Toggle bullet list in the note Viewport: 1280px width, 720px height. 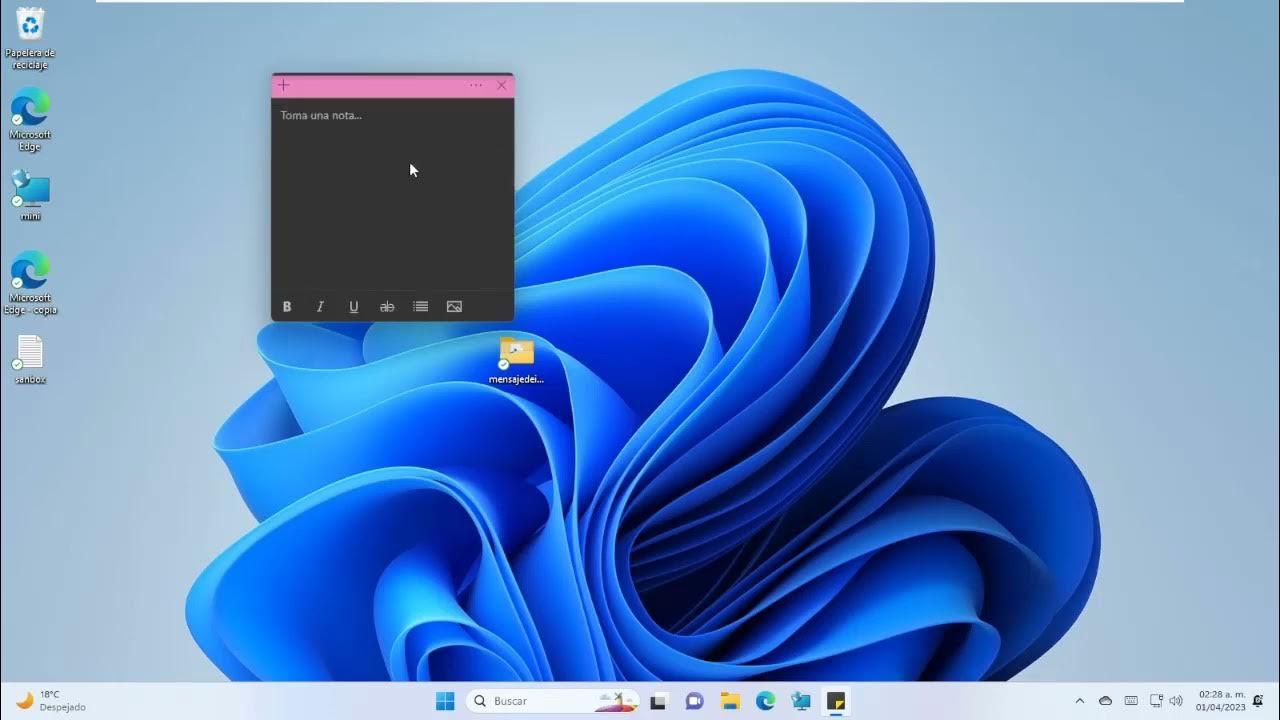coord(421,307)
